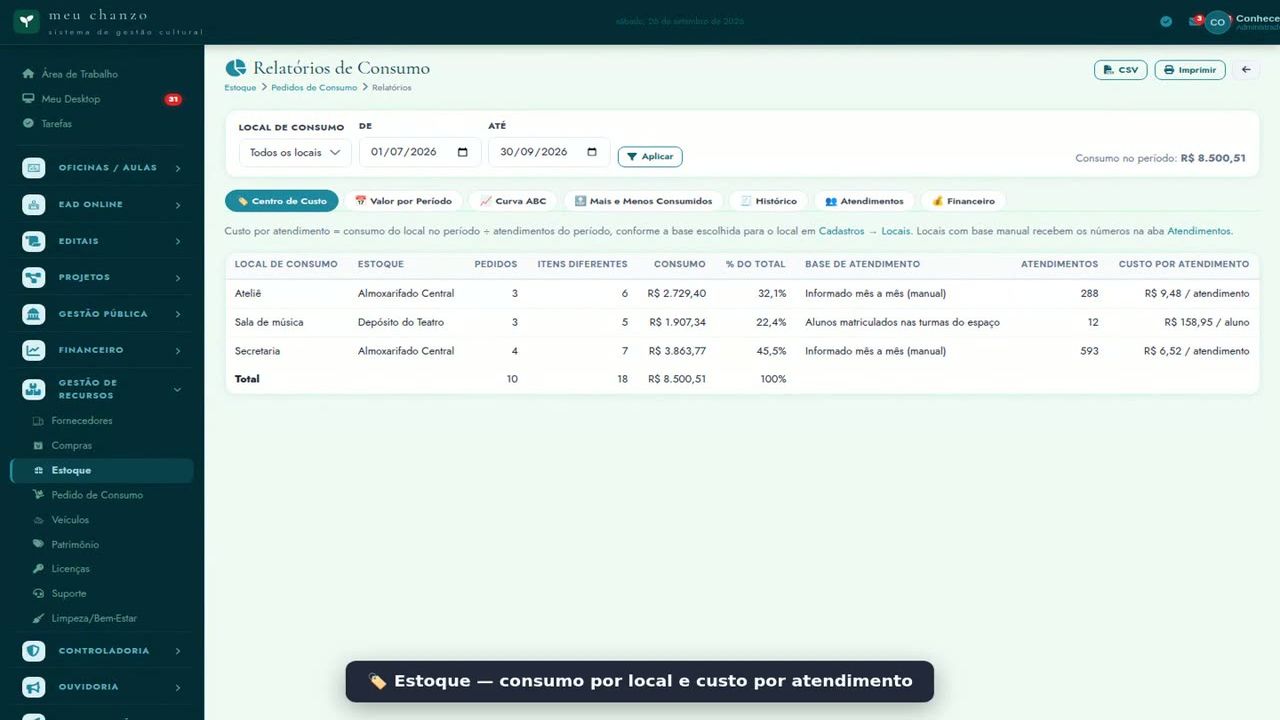Click the Meu Desktop badge showing 31
The image size is (1280, 720).
173,99
